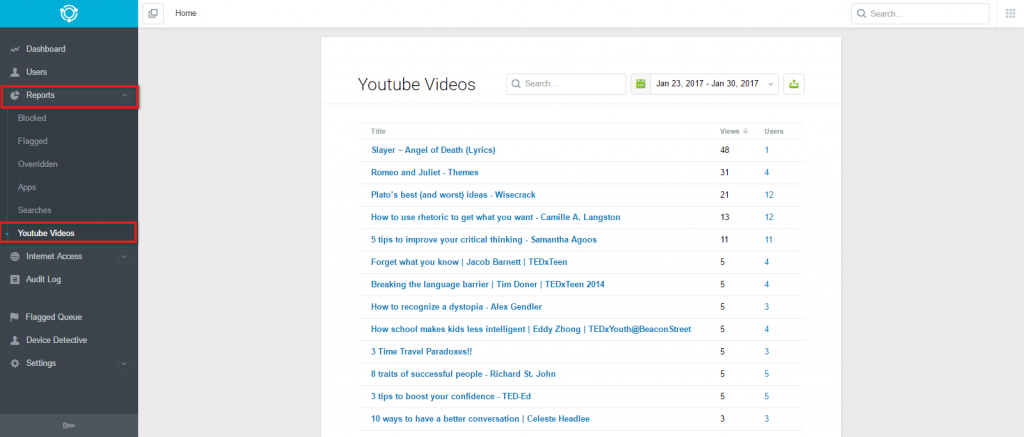Open 5 tips to improve critical thinking link
Image resolution: width=1024 pixels, height=437 pixels.
click(x=484, y=240)
